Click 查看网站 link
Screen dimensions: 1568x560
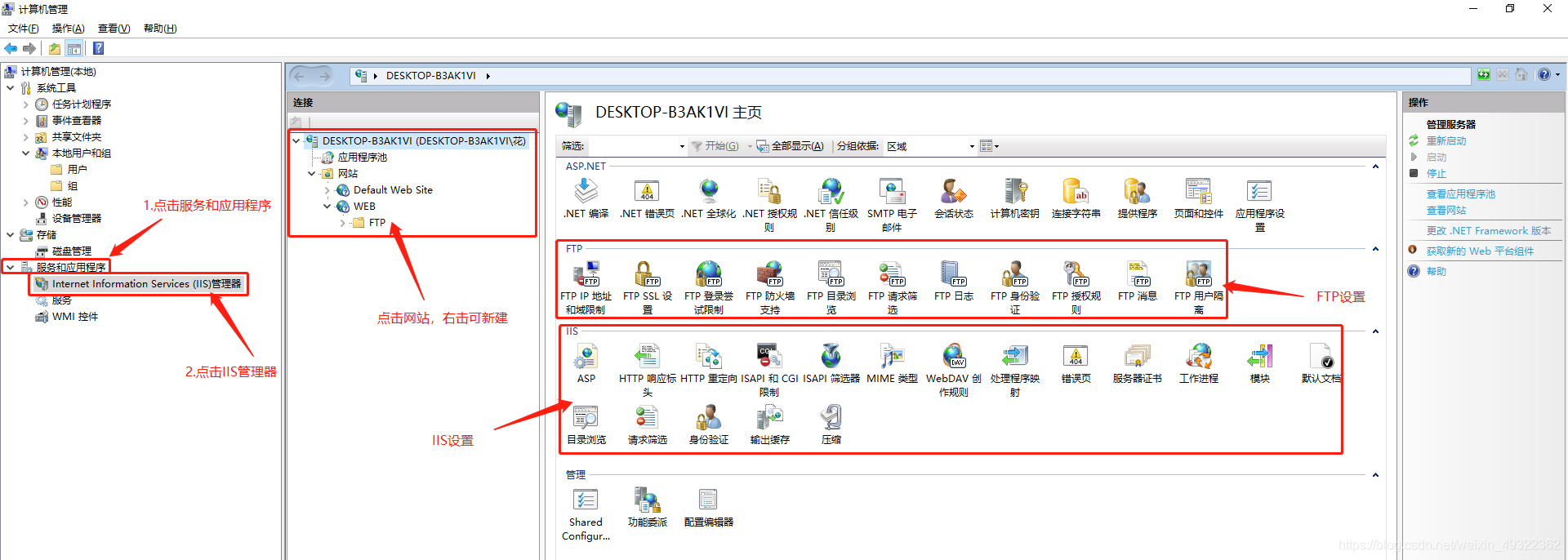(1445, 210)
